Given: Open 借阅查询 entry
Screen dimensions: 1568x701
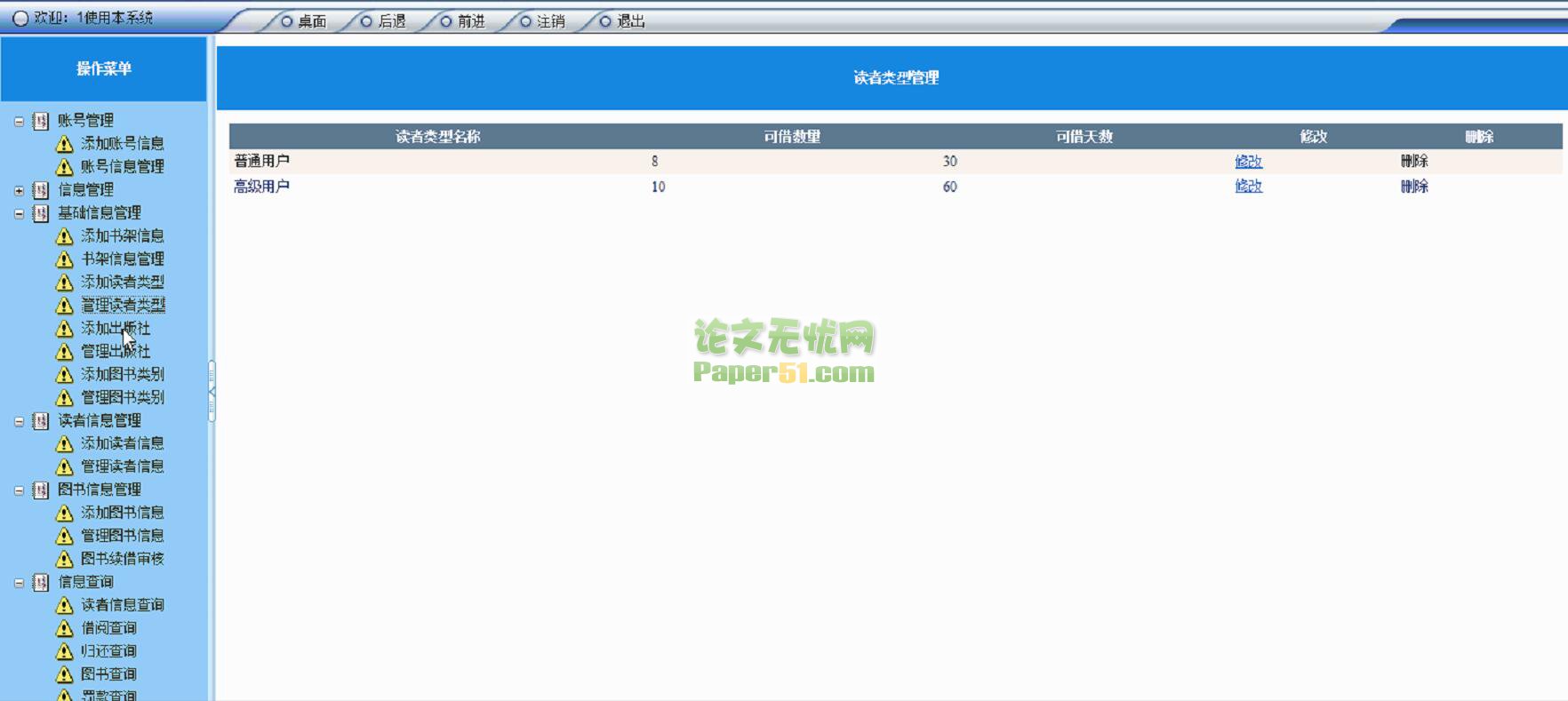Looking at the screenshot, I should click(108, 627).
